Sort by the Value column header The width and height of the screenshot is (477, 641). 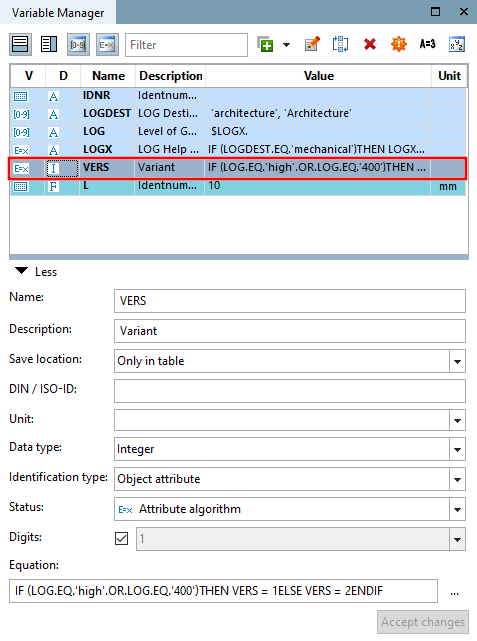pyautogui.click(x=318, y=76)
